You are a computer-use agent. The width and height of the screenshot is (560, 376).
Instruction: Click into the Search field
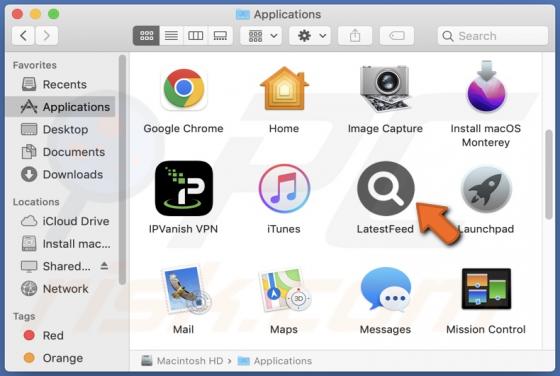[493, 36]
